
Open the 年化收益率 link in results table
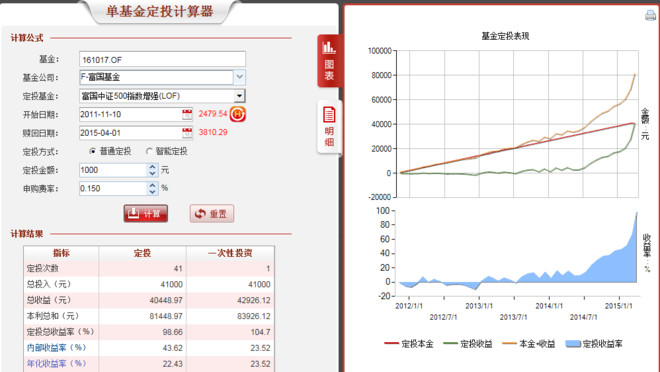pyautogui.click(x=56, y=363)
